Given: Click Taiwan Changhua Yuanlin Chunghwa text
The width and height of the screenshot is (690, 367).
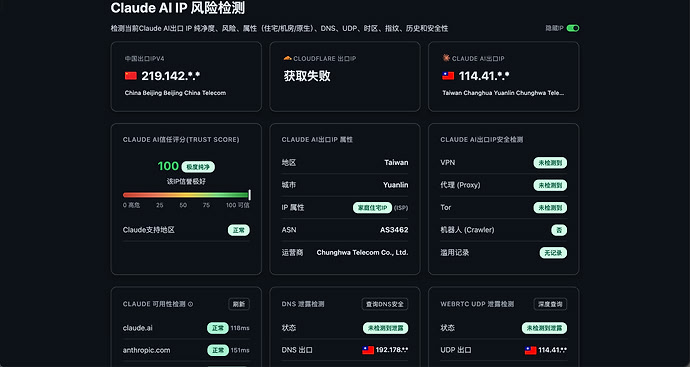Looking at the screenshot, I should coord(503,93).
